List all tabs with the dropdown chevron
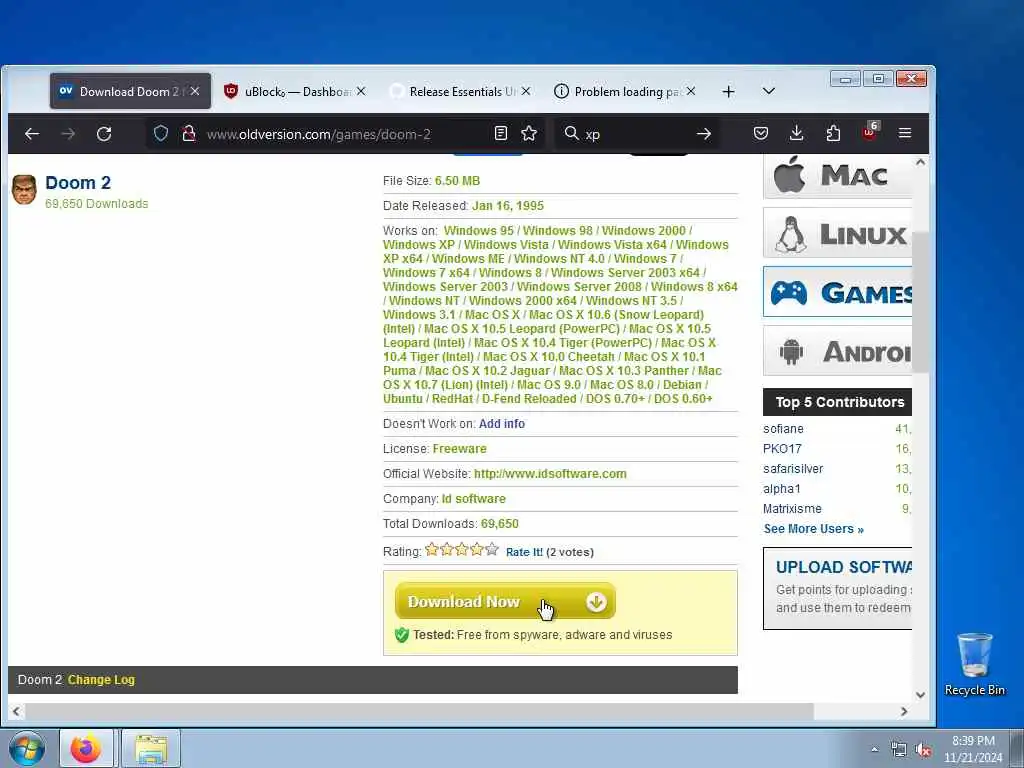Image resolution: width=1024 pixels, height=768 pixels. coord(769,91)
